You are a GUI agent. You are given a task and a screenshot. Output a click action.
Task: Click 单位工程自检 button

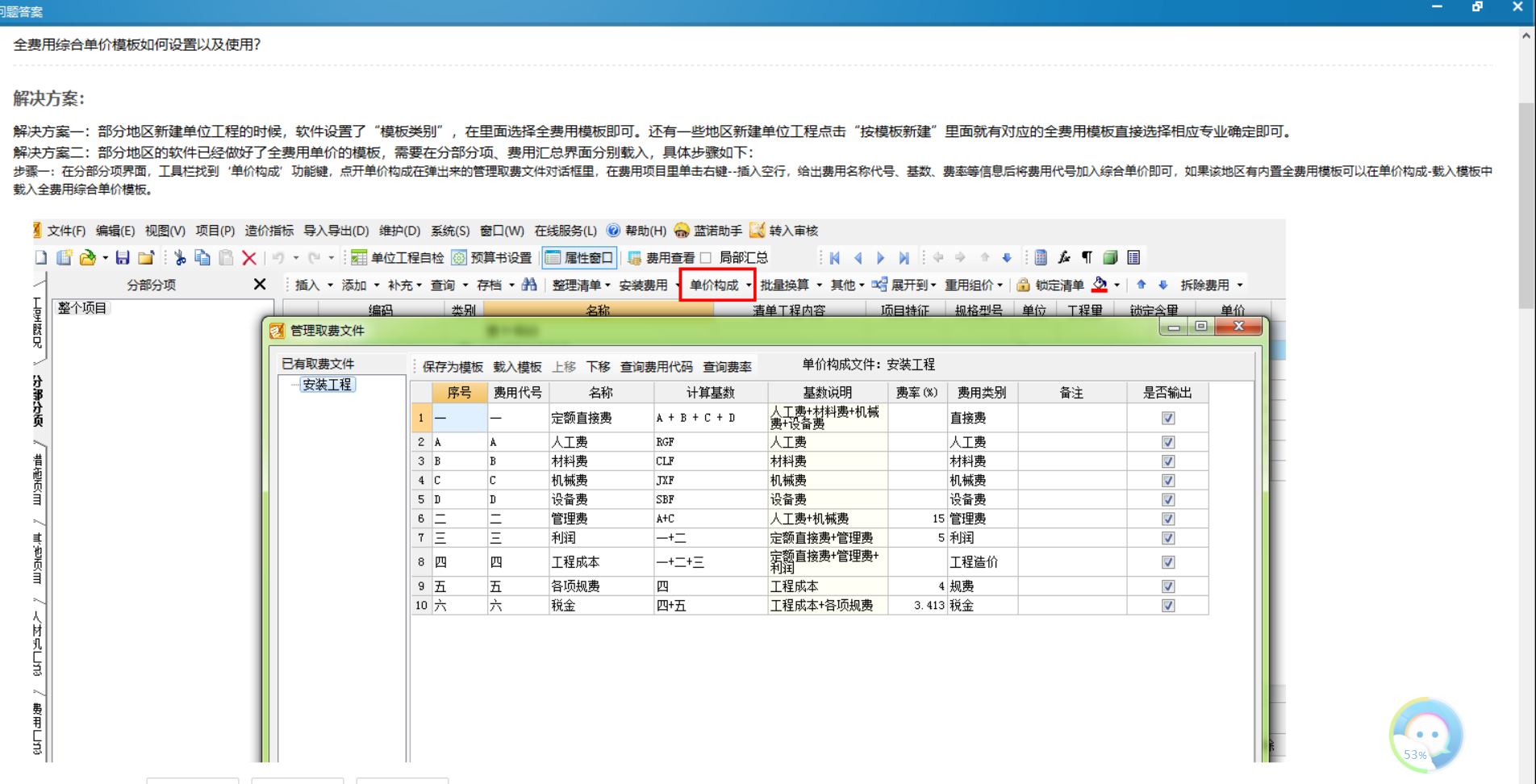(x=398, y=257)
